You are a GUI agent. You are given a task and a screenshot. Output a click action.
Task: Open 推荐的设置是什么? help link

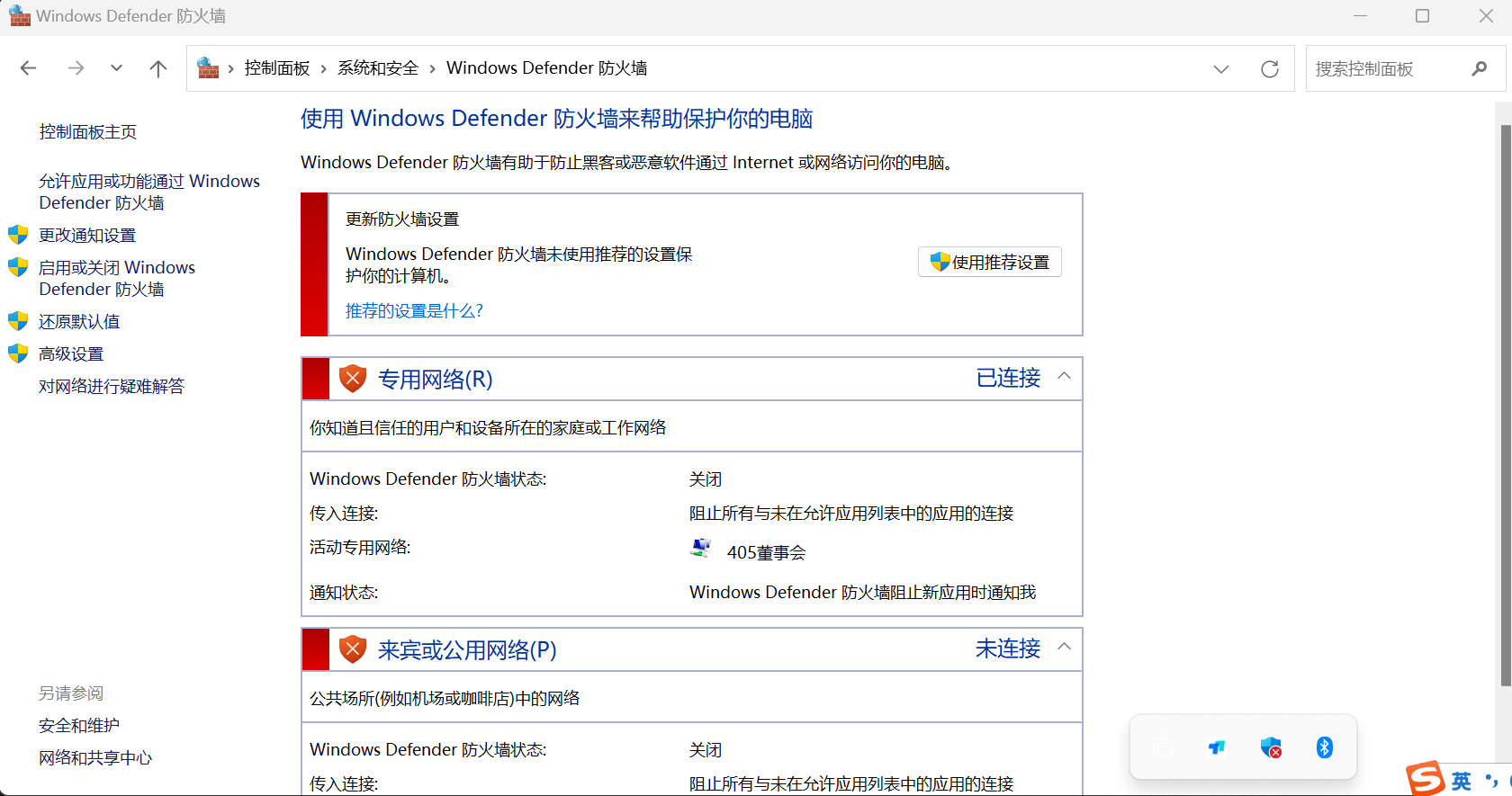click(414, 311)
